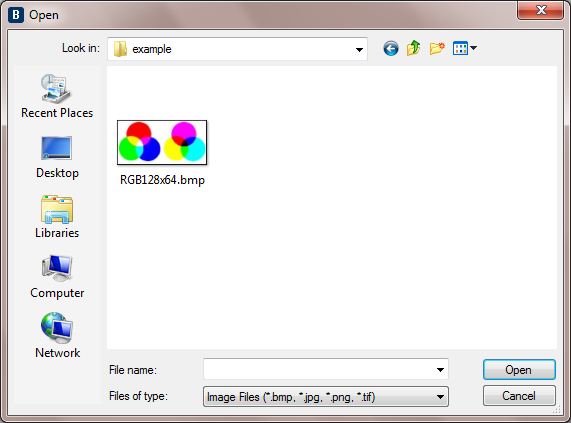Open the Files of type dropdown

326,396
